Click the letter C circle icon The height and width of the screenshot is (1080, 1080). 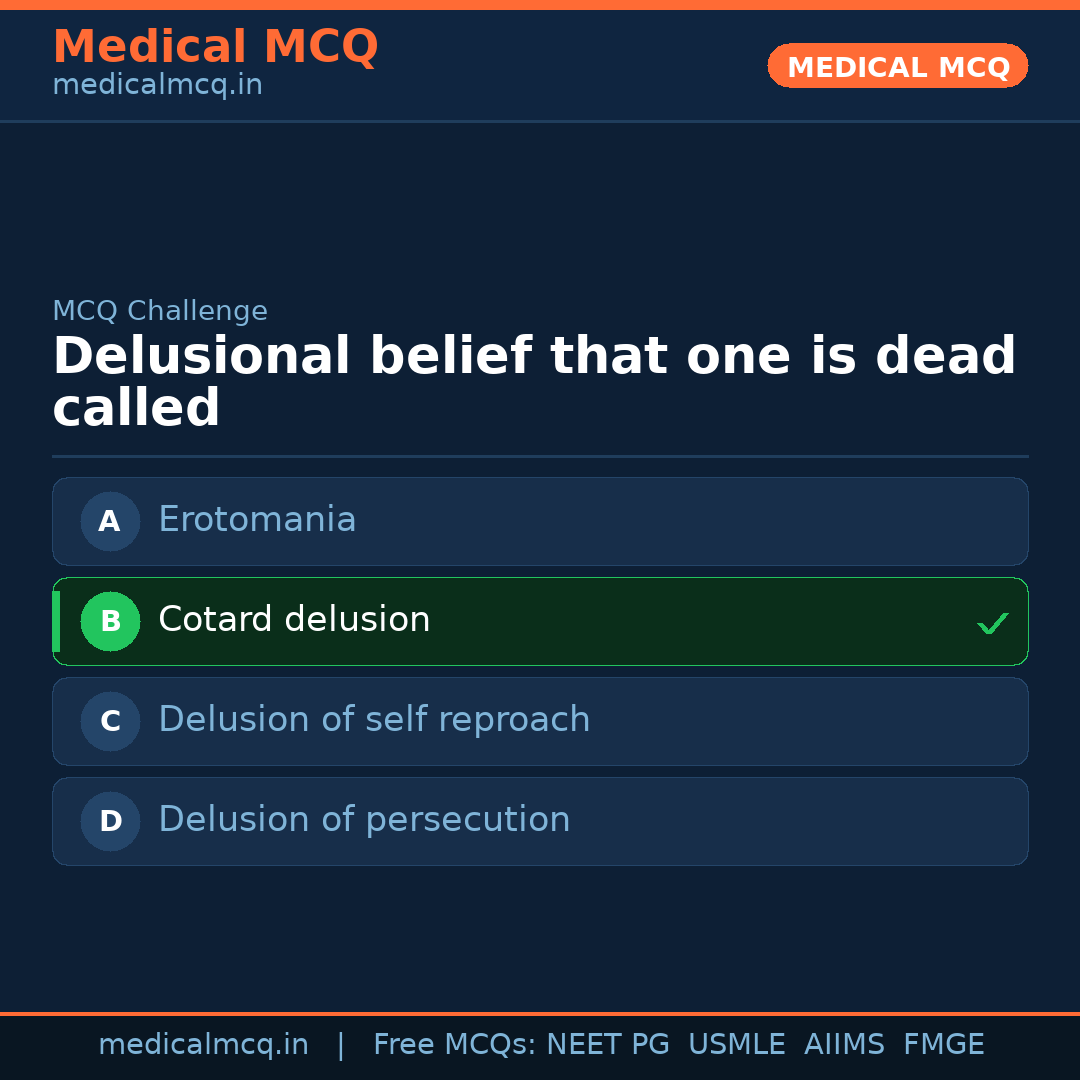click(x=110, y=721)
